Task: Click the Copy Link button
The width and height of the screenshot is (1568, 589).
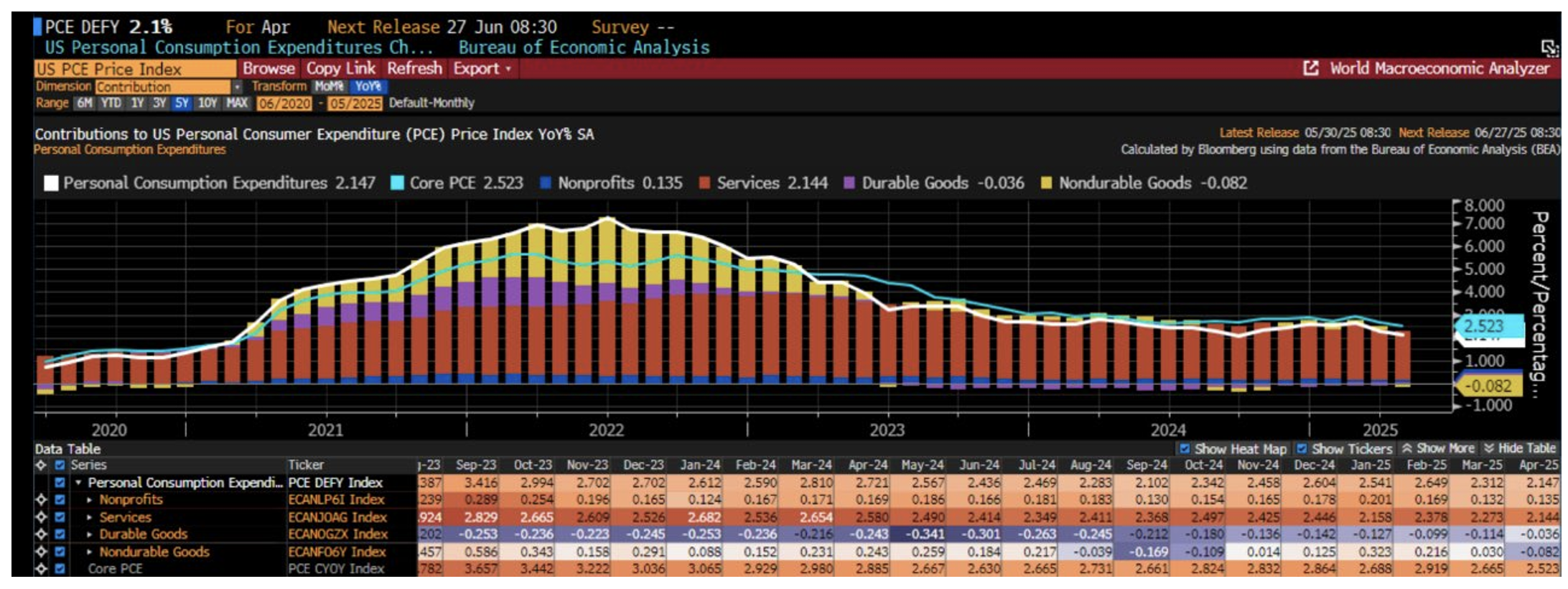Action: 340,68
